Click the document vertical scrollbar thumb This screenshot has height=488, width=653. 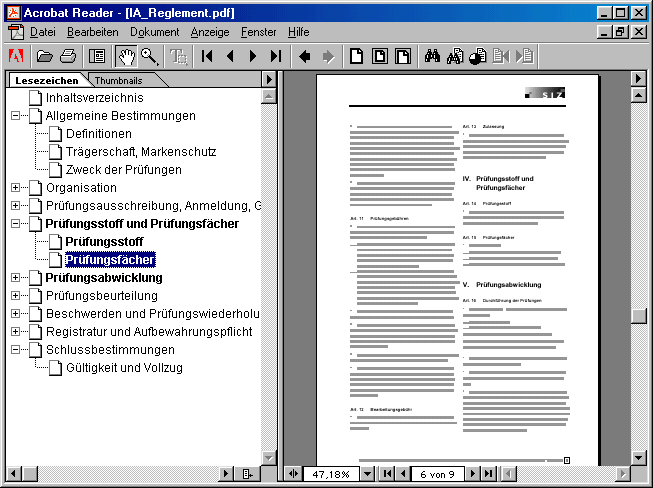pyautogui.click(x=638, y=315)
